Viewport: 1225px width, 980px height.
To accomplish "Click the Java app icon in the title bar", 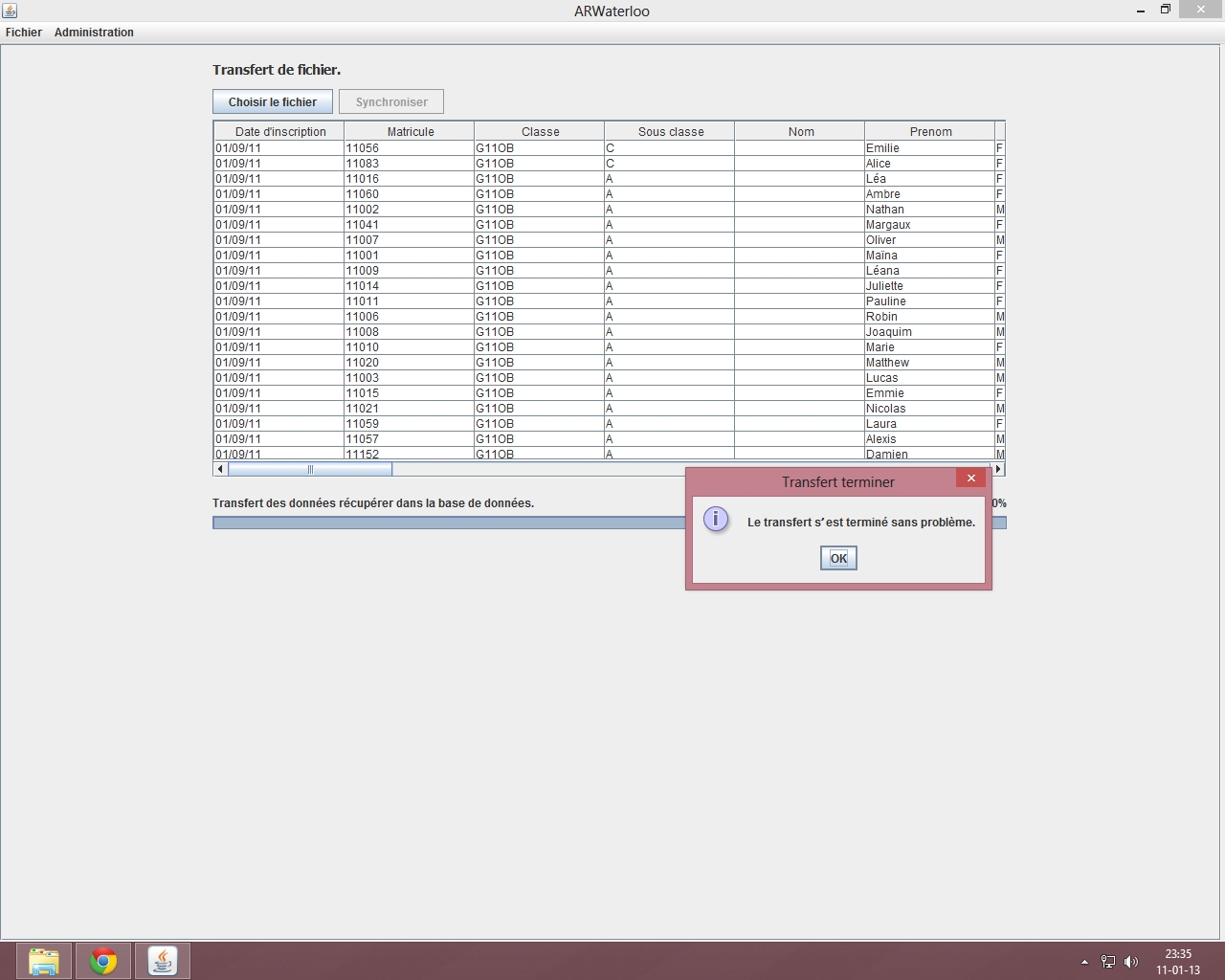I will [x=10, y=11].
